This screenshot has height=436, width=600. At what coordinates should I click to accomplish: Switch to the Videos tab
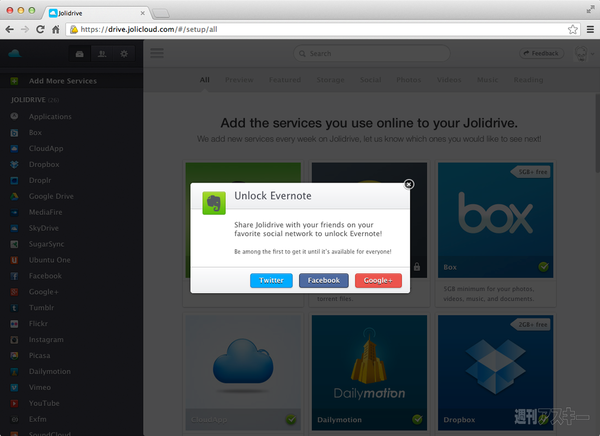449,80
